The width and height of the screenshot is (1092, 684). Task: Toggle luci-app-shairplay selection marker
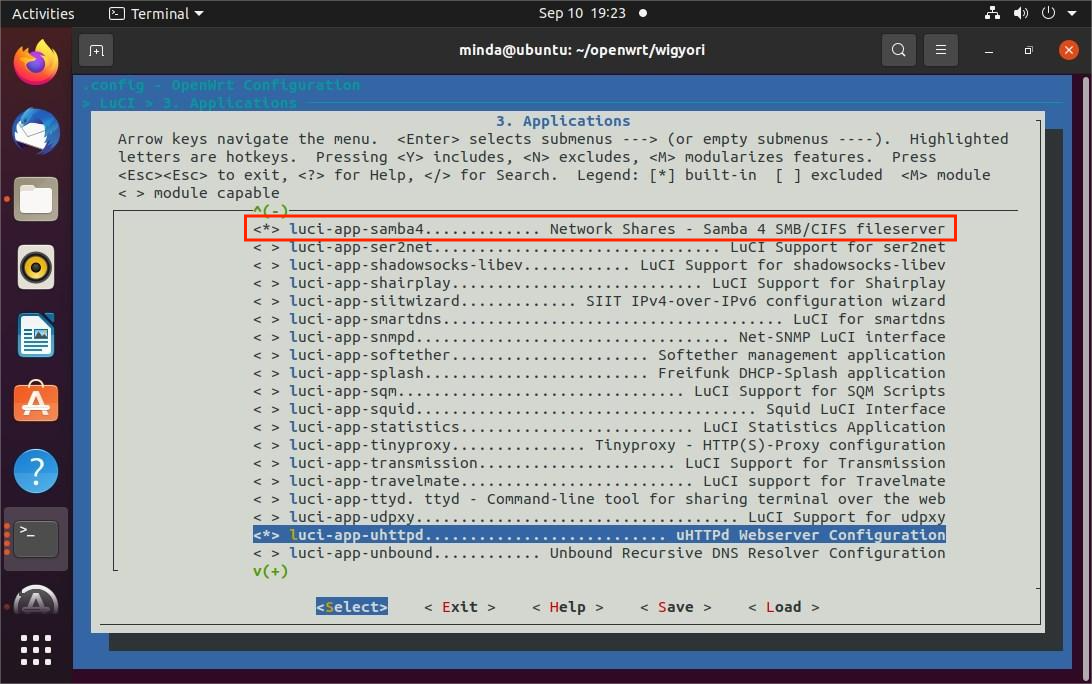pyautogui.click(x=266, y=283)
